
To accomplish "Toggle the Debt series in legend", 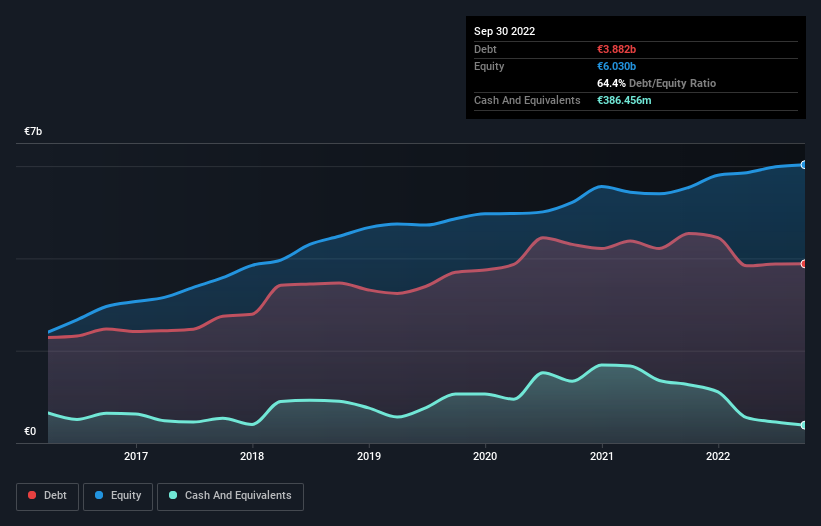I will click(x=46, y=495).
